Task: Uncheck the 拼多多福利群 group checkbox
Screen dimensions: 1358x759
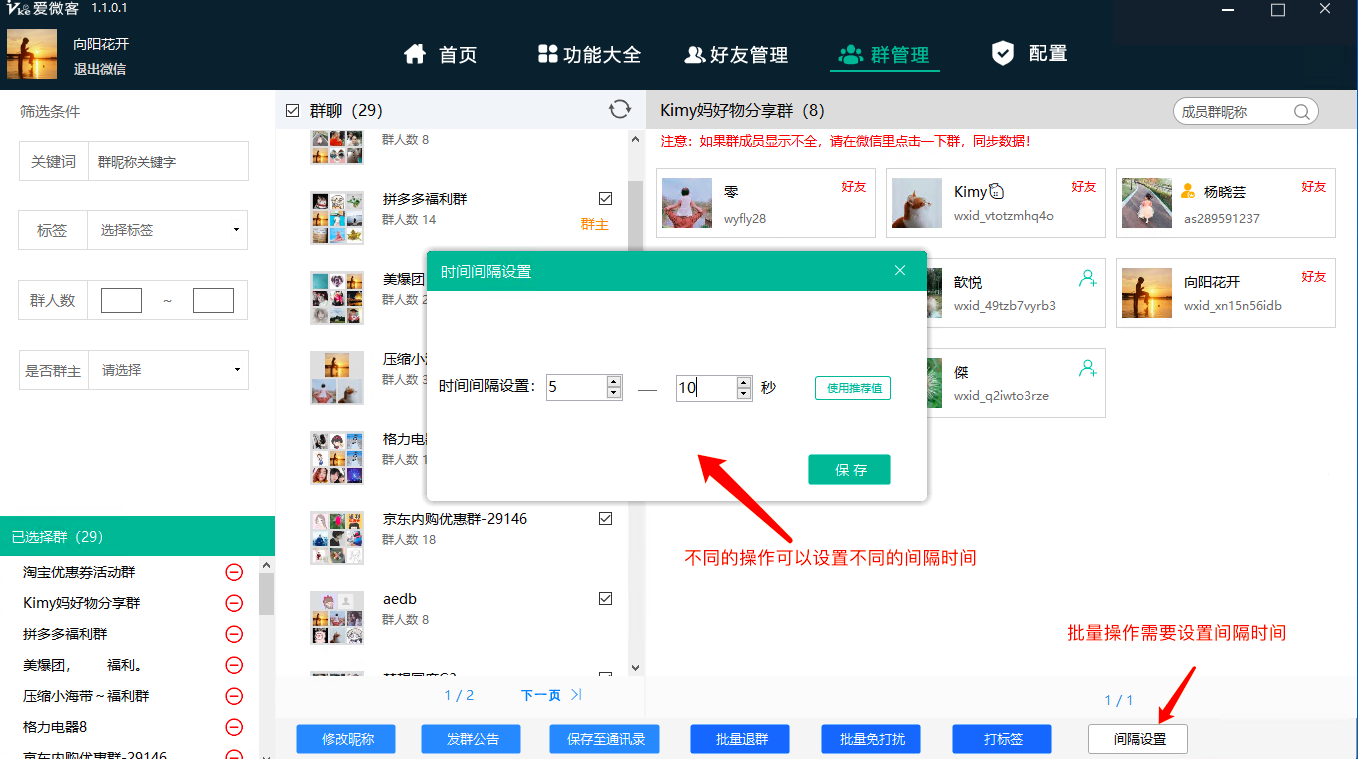Action: 605,198
